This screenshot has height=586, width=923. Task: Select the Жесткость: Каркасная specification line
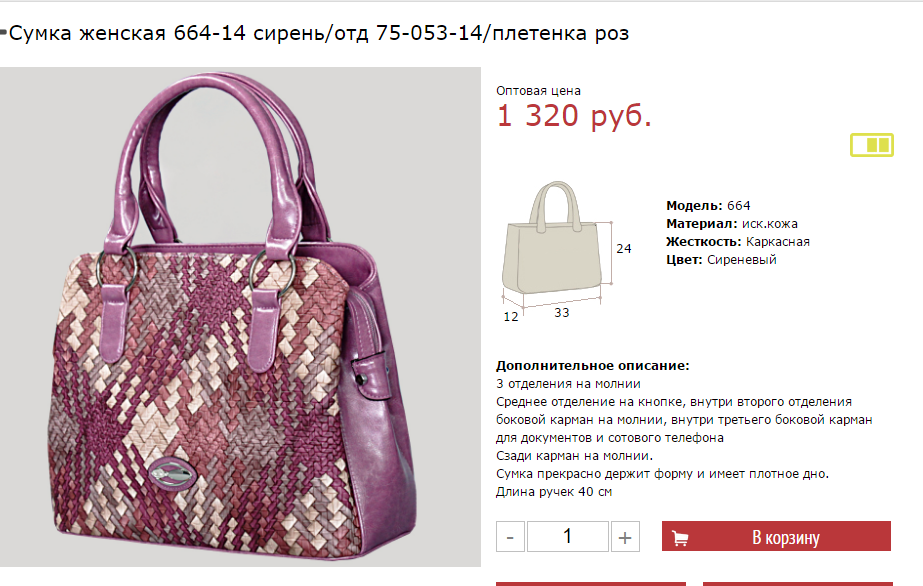[738, 242]
